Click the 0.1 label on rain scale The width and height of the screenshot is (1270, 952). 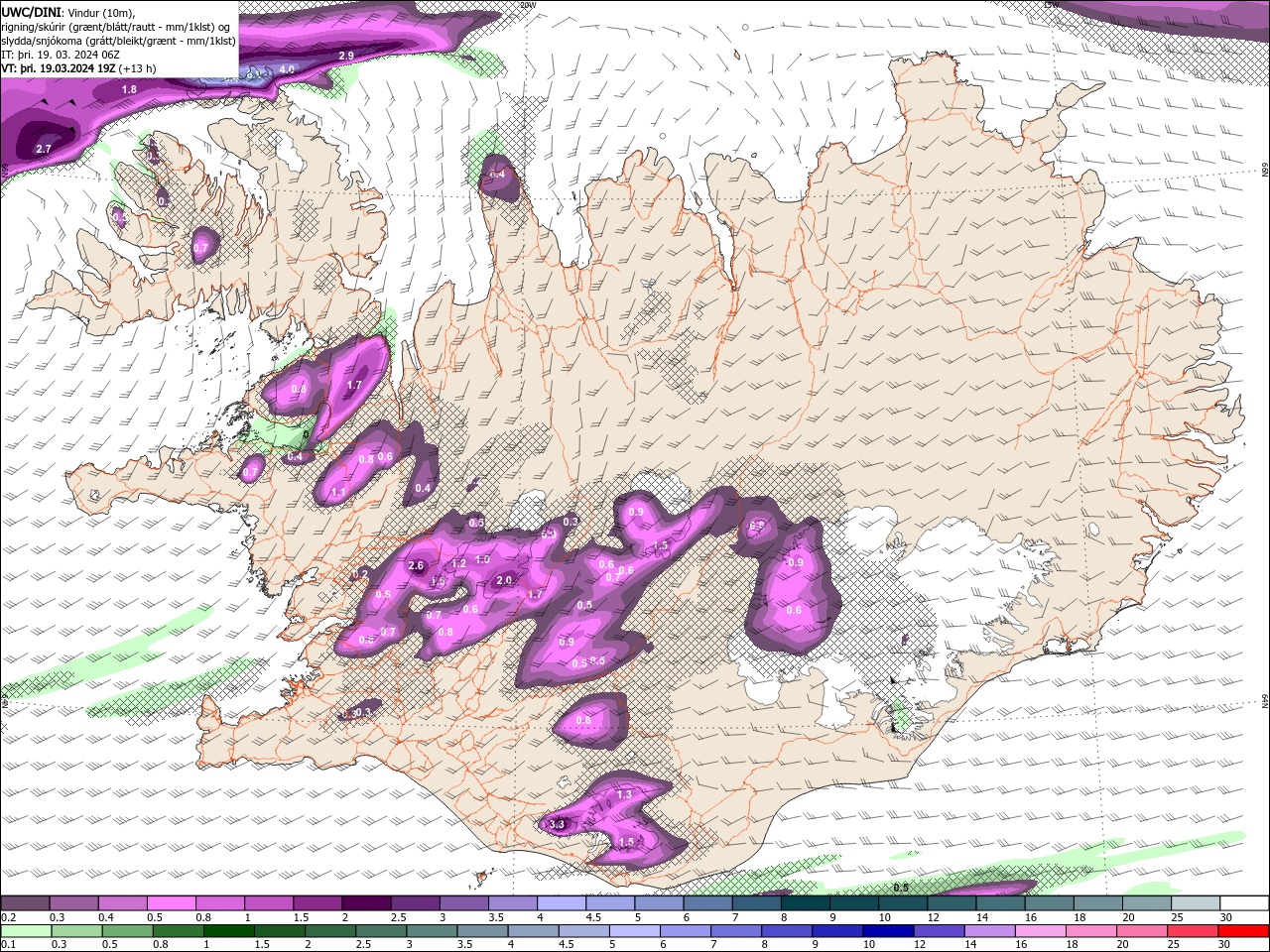click(x=7, y=945)
